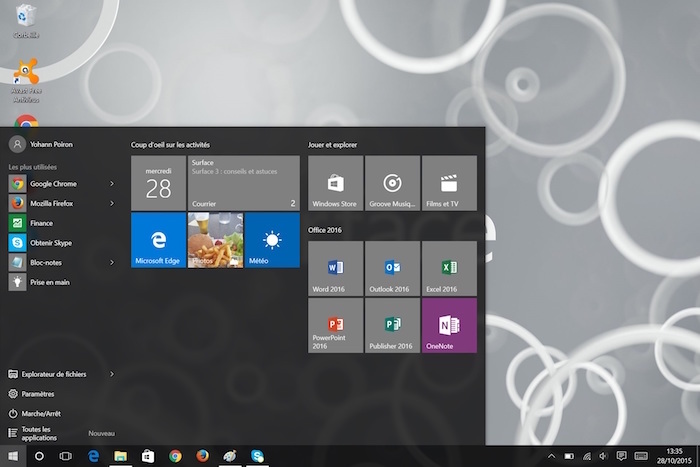Viewport: 700px width, 467px height.
Task: Open Paramètres from the Start menu
Action: point(38,394)
